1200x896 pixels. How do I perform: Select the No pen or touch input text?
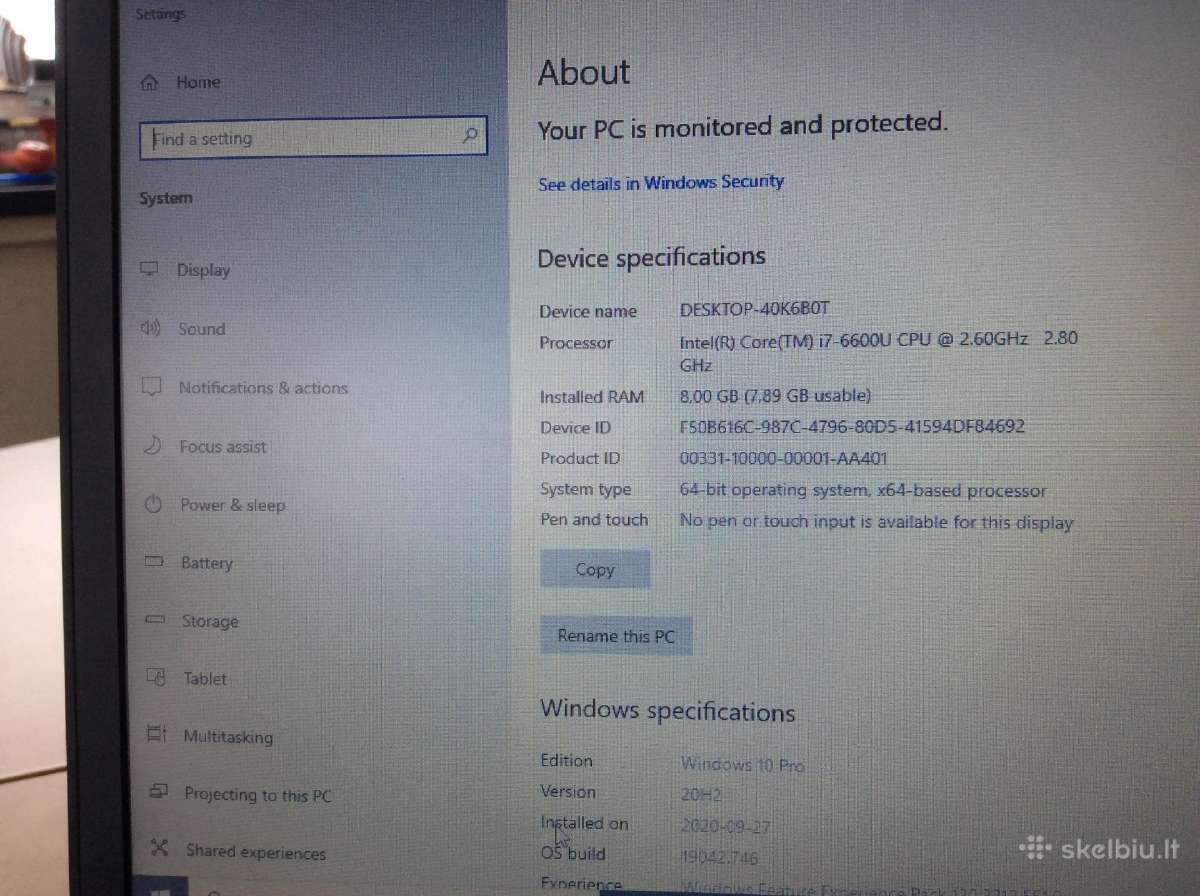[x=876, y=521]
